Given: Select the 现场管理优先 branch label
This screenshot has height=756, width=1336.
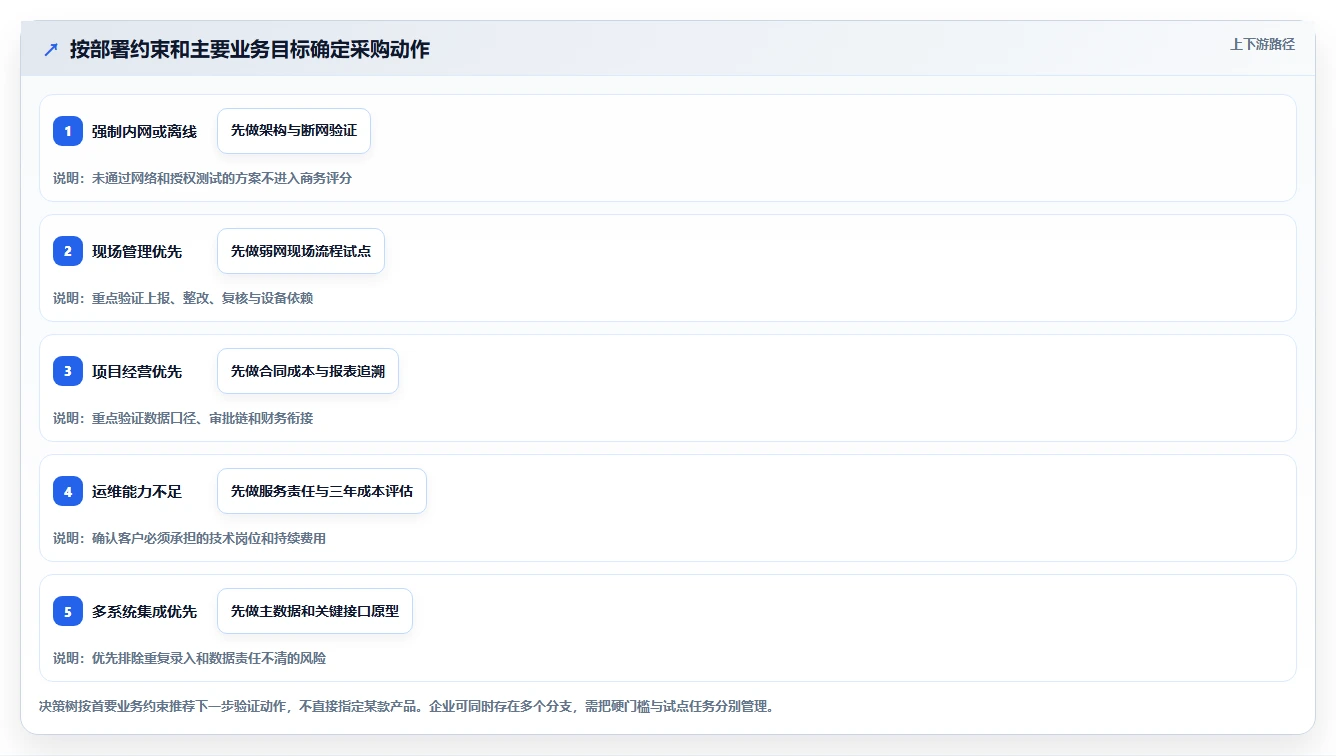Looking at the screenshot, I should (x=137, y=251).
